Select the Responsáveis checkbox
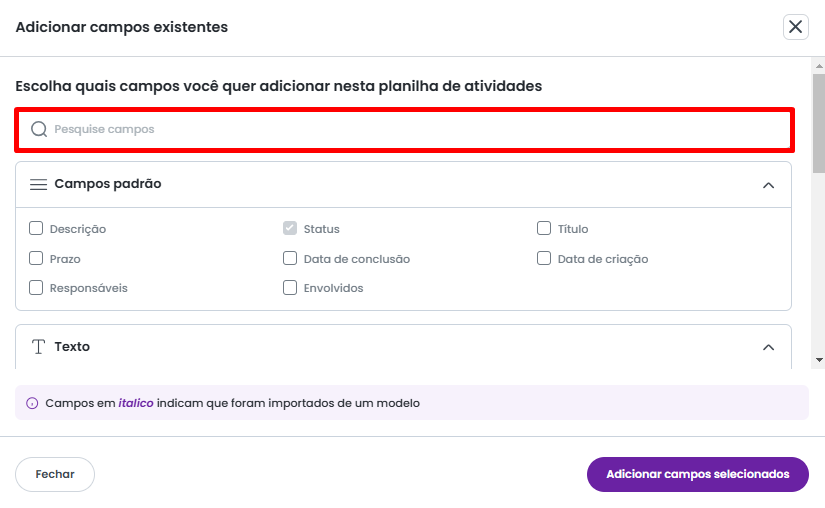825x508 pixels. pyautogui.click(x=36, y=288)
